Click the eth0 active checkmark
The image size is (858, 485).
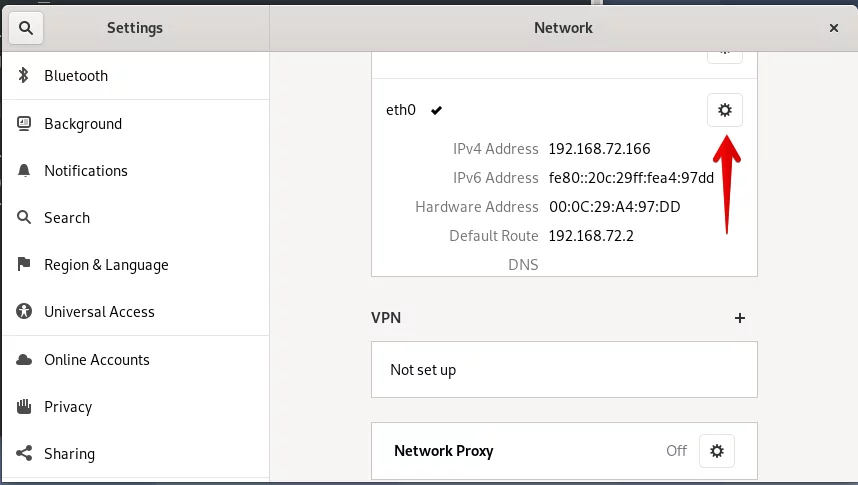(x=436, y=111)
